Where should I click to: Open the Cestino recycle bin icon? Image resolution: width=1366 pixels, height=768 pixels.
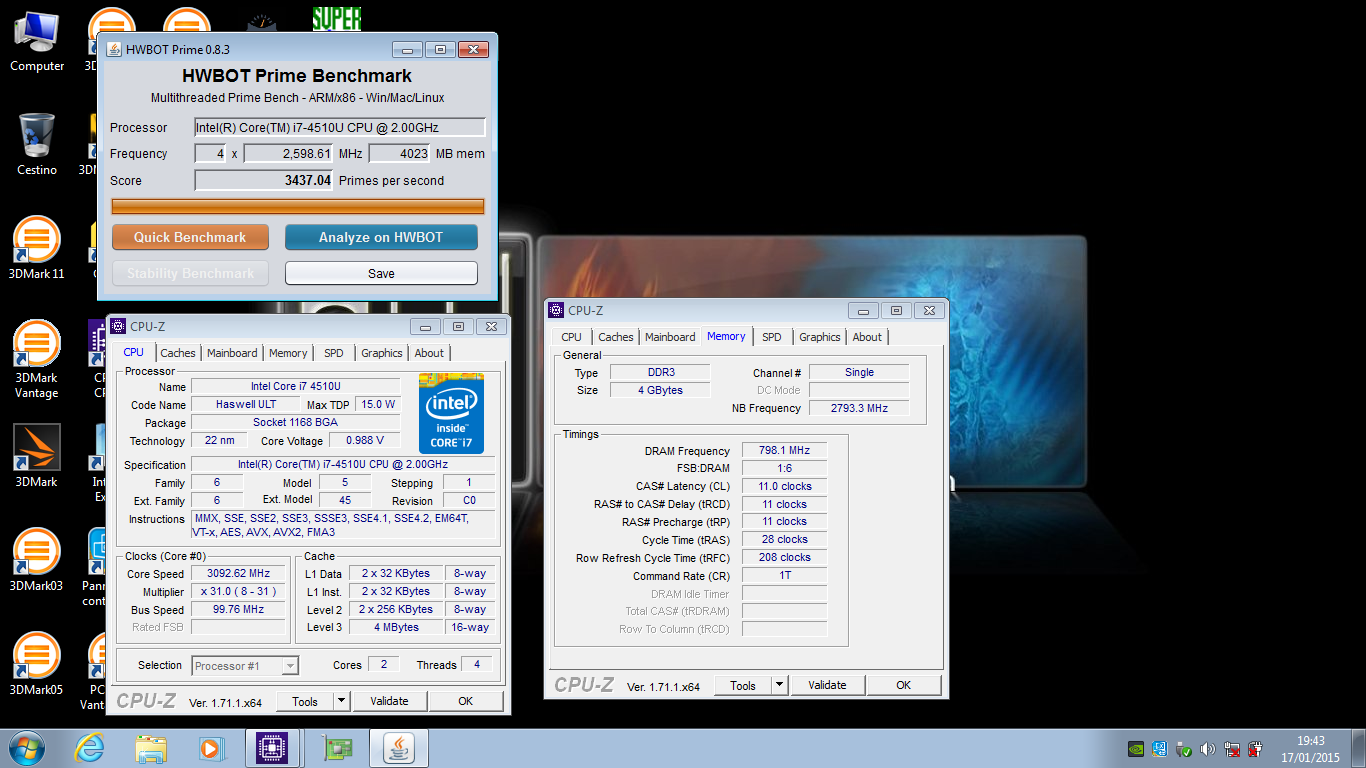pos(37,144)
